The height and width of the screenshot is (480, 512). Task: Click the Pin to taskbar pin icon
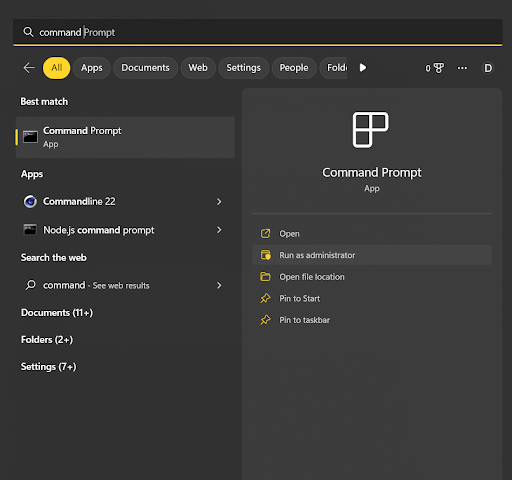(265, 320)
